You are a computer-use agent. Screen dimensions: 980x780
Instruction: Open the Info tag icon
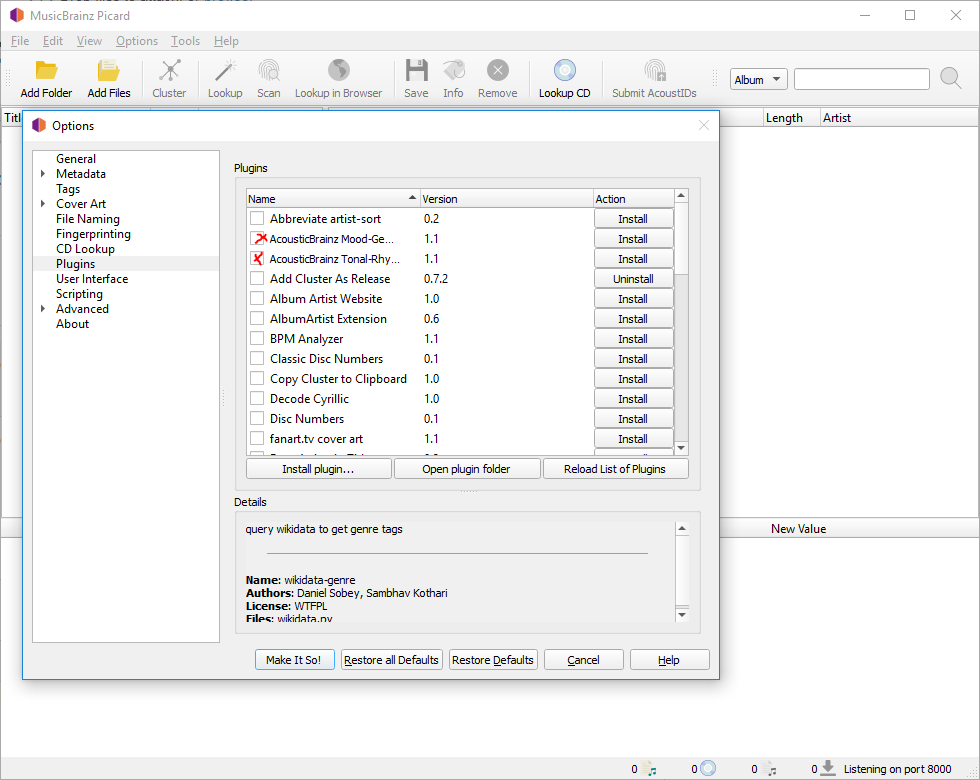click(454, 71)
